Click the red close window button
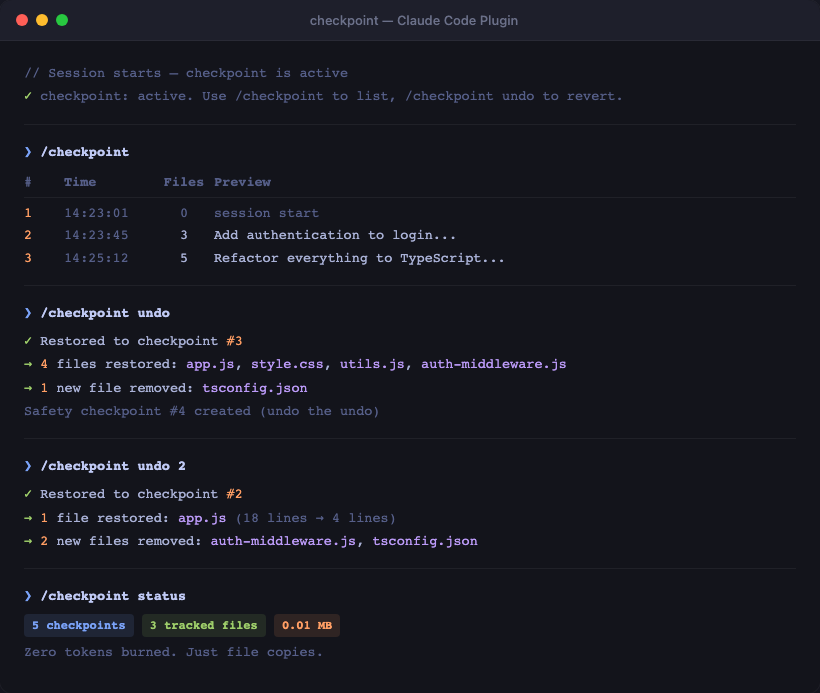 tap(22, 20)
